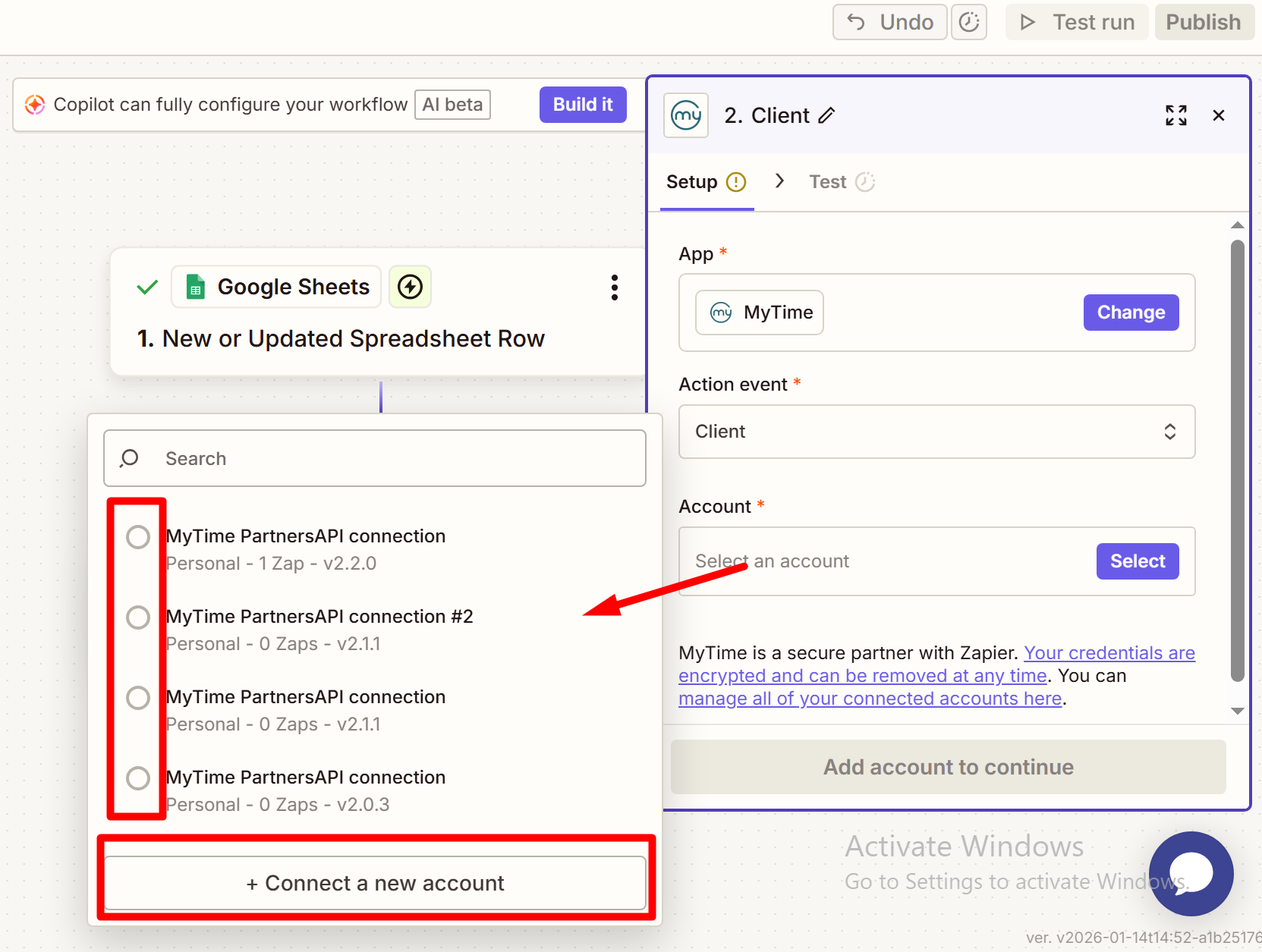Start a Test run
1262x952 pixels.
point(1077,22)
